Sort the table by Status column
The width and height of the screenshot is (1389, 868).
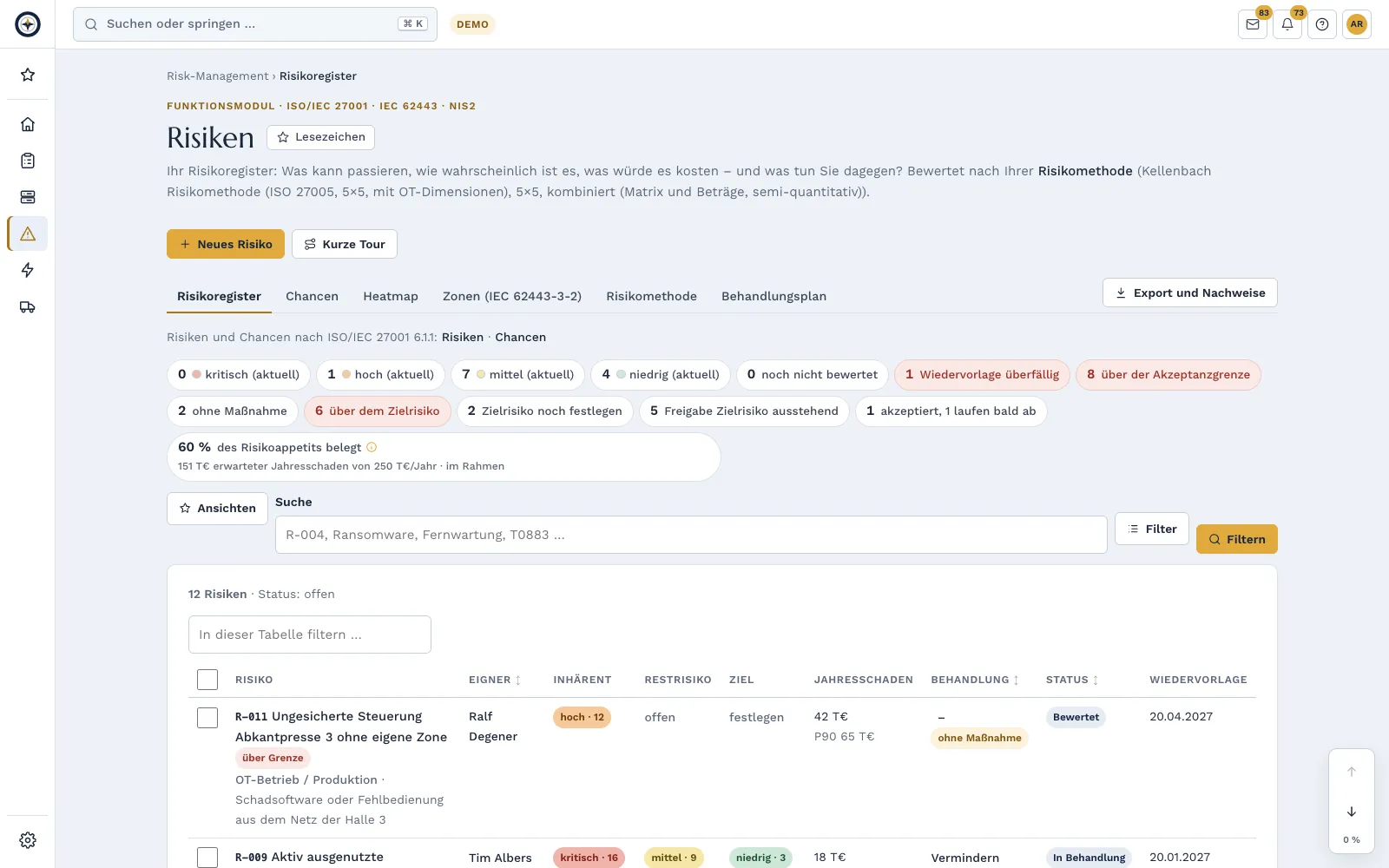(1072, 680)
